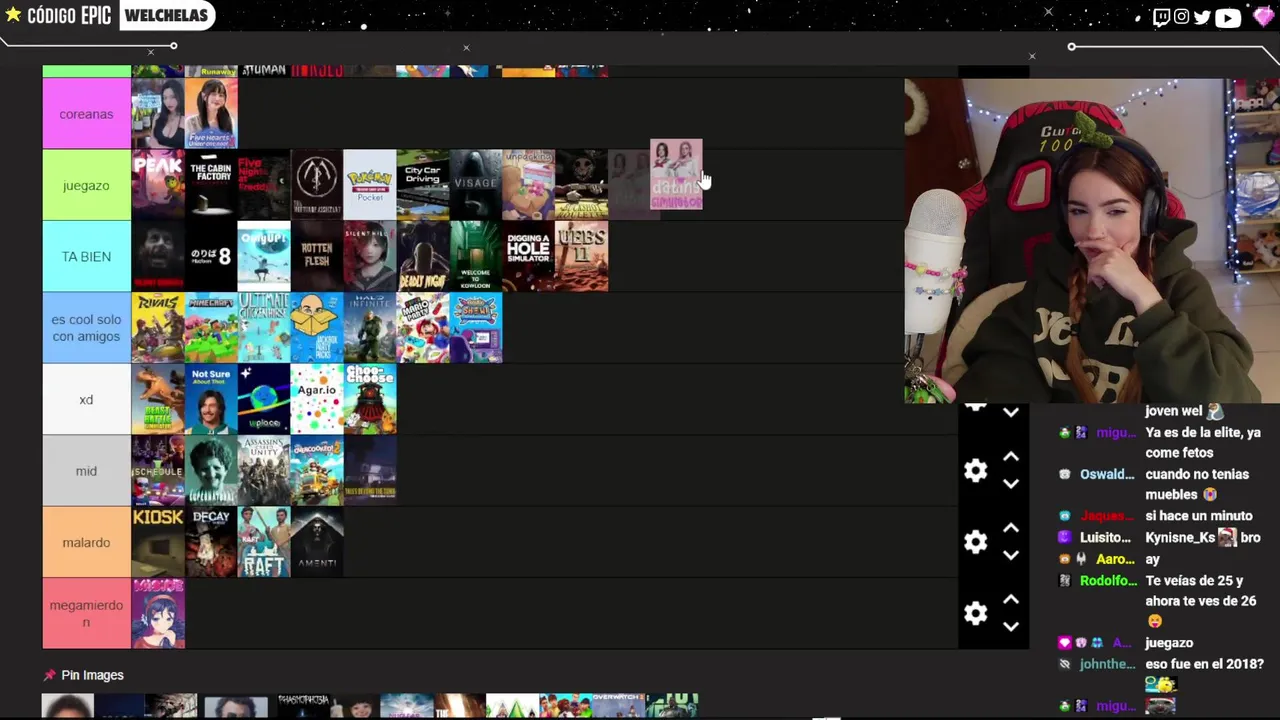This screenshot has width=1280, height=720.
Task: Click the Twitter bird icon in top bar
Action: 1202,17
